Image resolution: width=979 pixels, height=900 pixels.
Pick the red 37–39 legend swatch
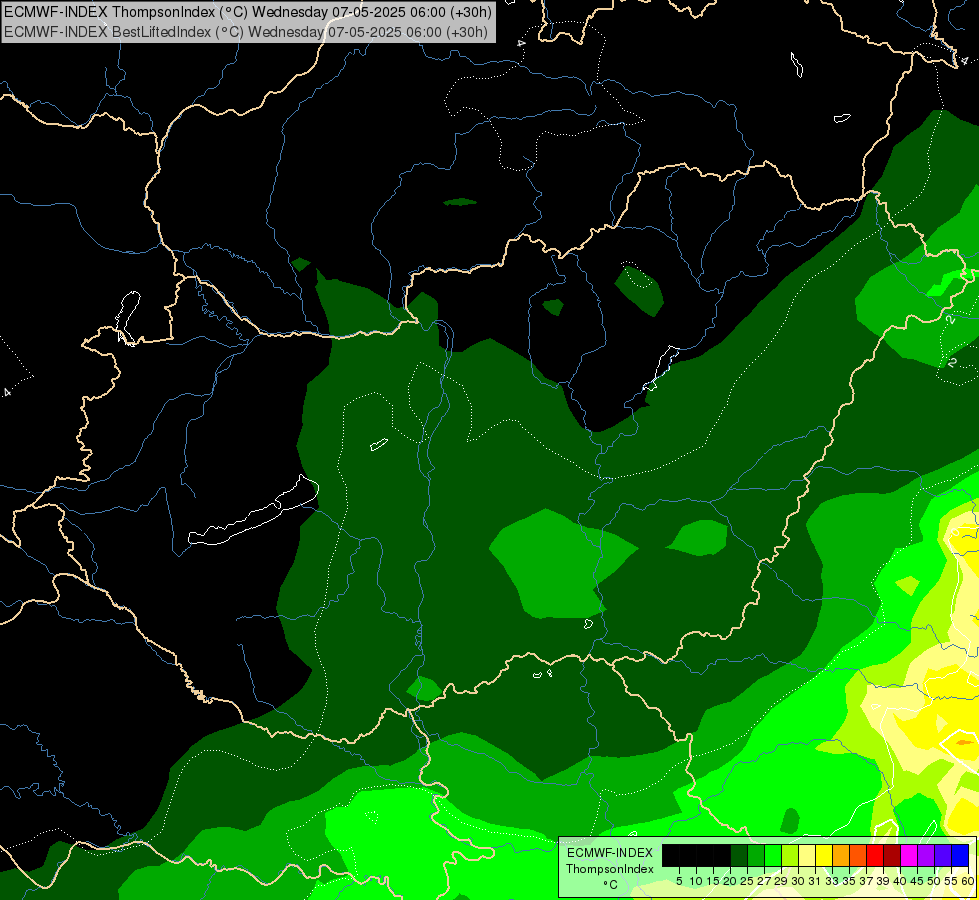(875, 855)
